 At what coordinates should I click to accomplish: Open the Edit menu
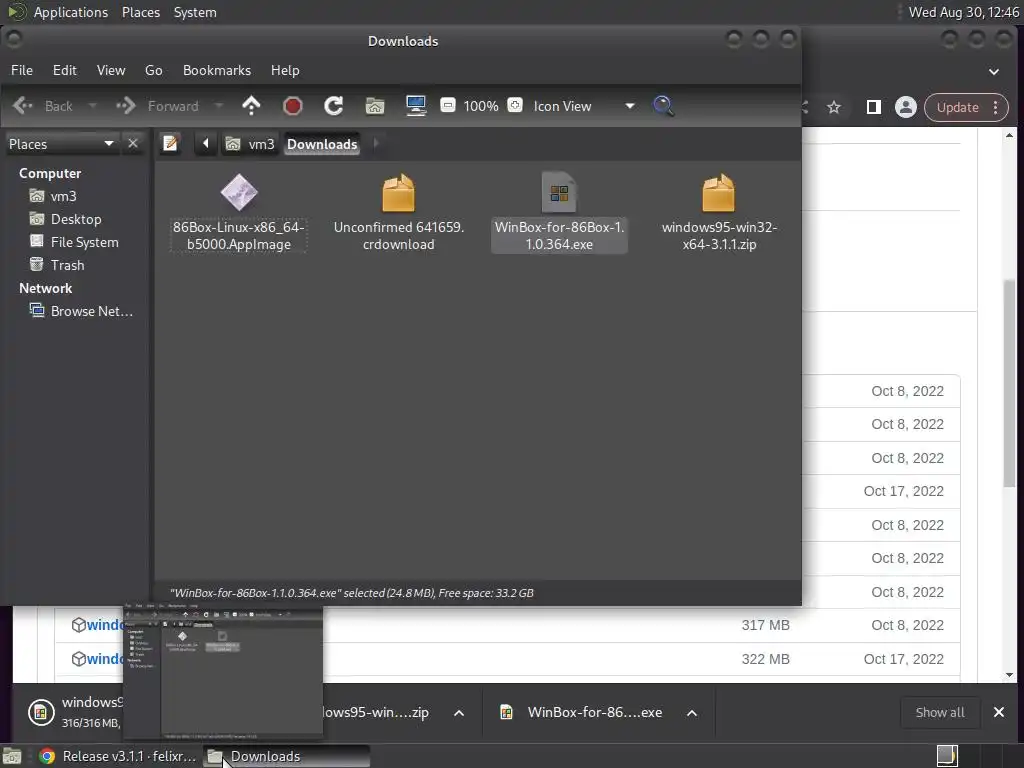[x=65, y=70]
